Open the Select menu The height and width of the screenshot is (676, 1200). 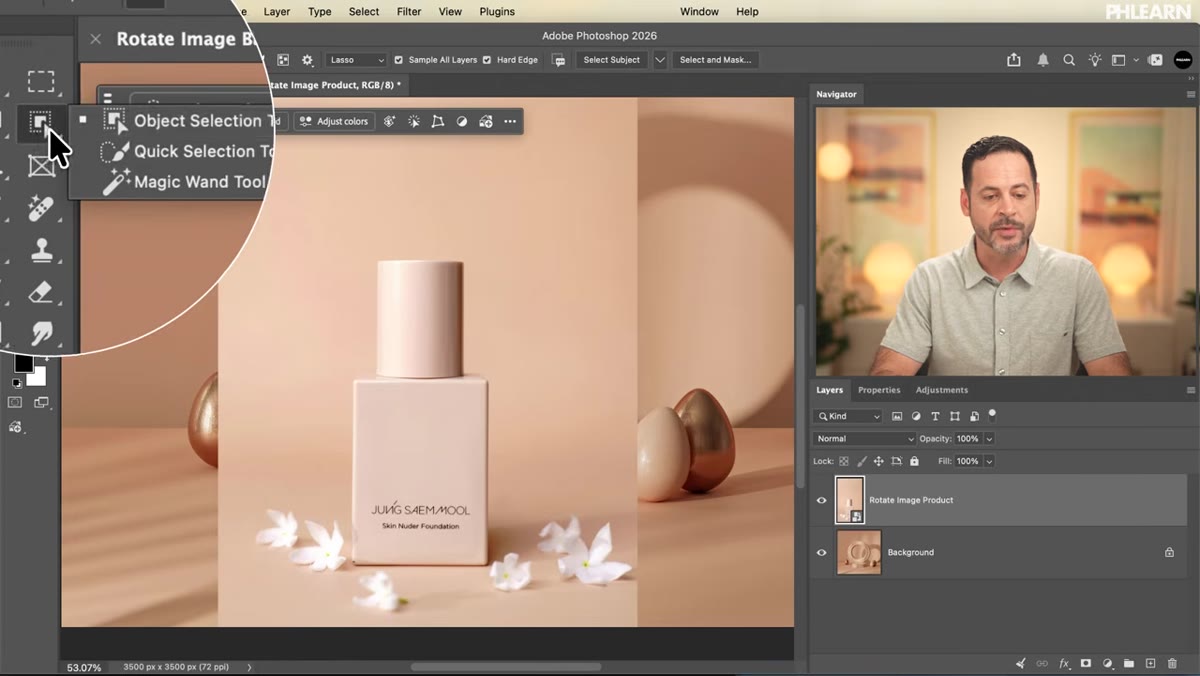tap(364, 12)
